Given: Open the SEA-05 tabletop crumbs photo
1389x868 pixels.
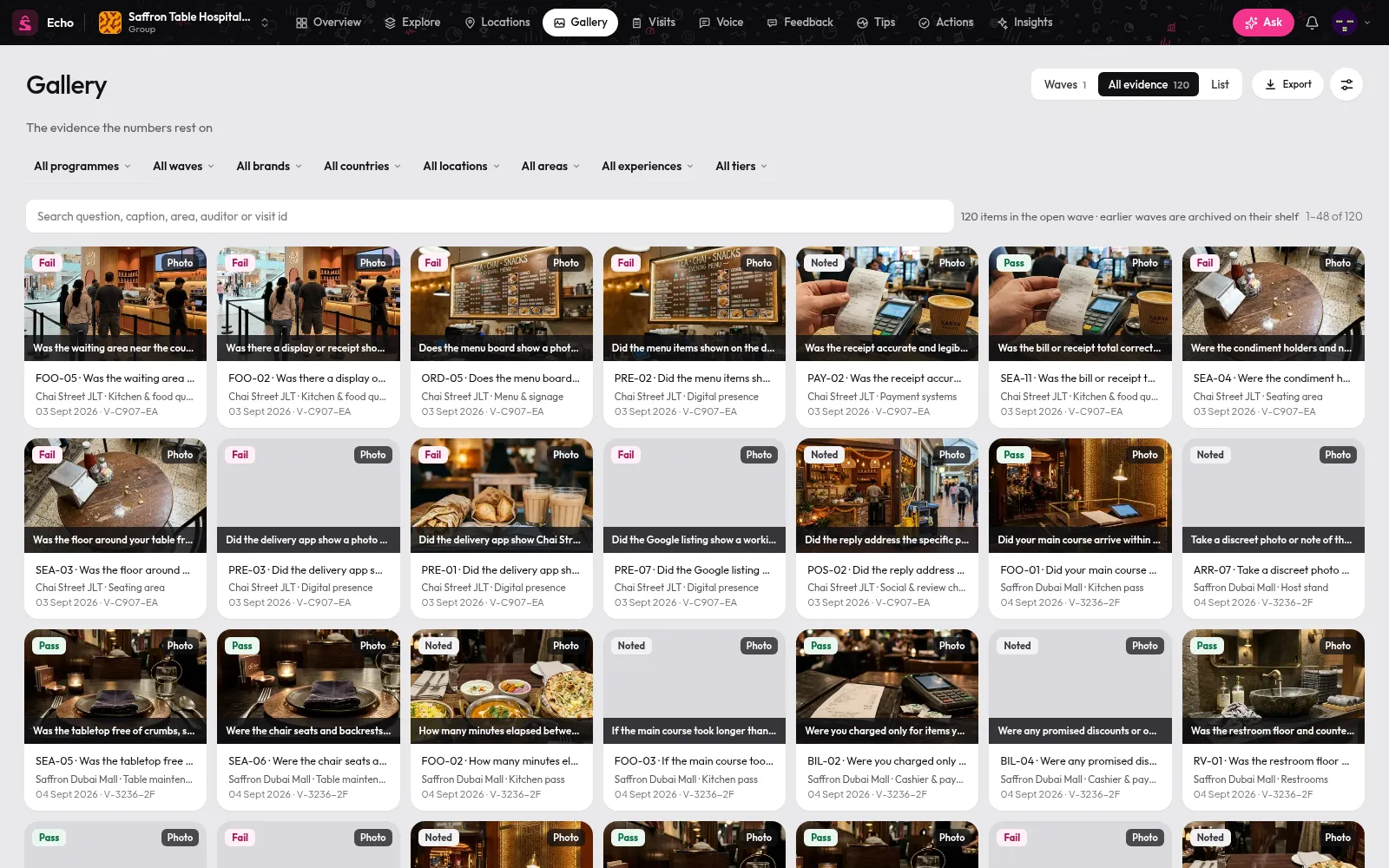Looking at the screenshot, I should (115, 687).
